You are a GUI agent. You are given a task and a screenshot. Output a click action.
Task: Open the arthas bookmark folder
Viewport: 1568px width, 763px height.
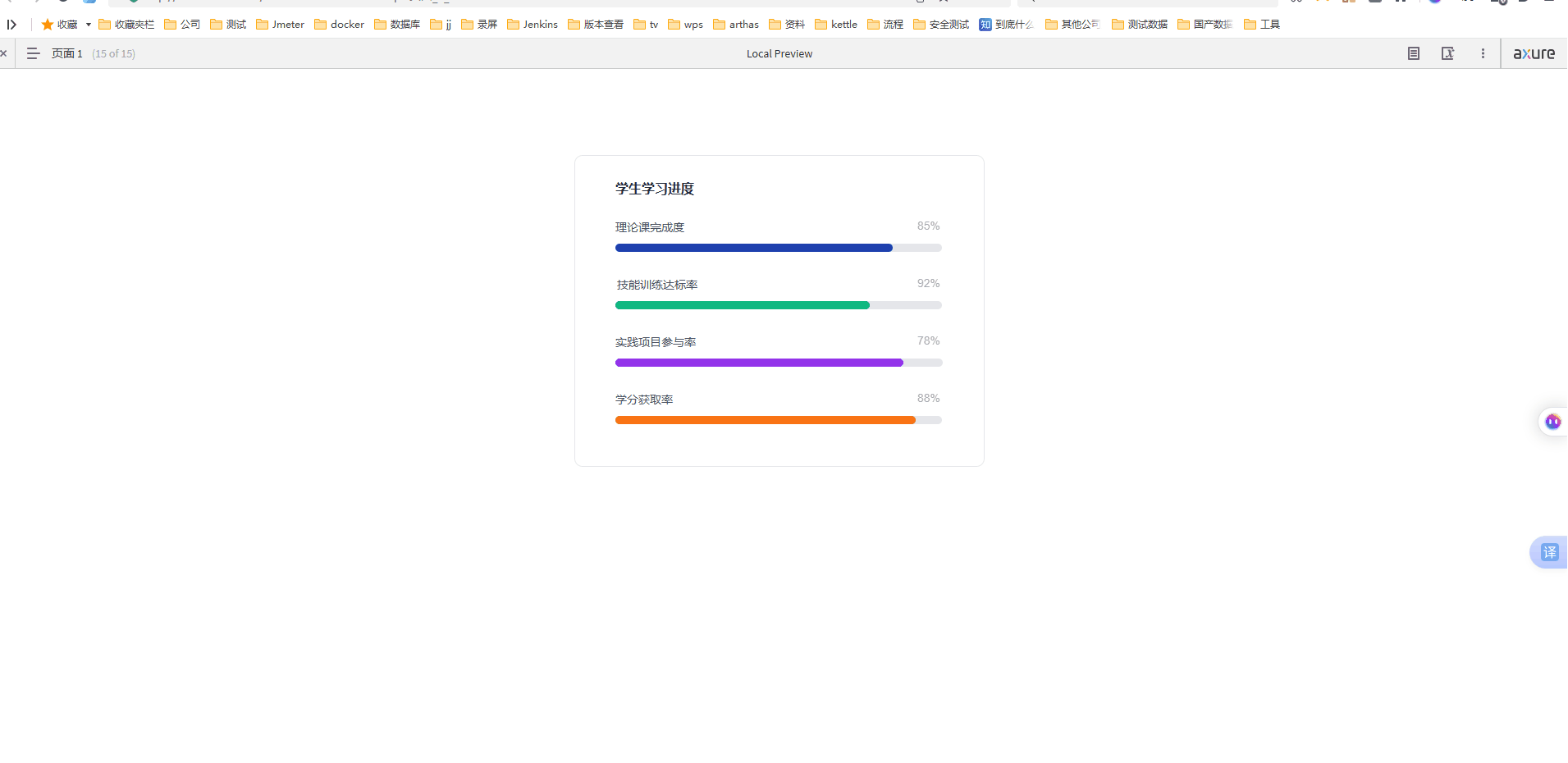(x=736, y=25)
